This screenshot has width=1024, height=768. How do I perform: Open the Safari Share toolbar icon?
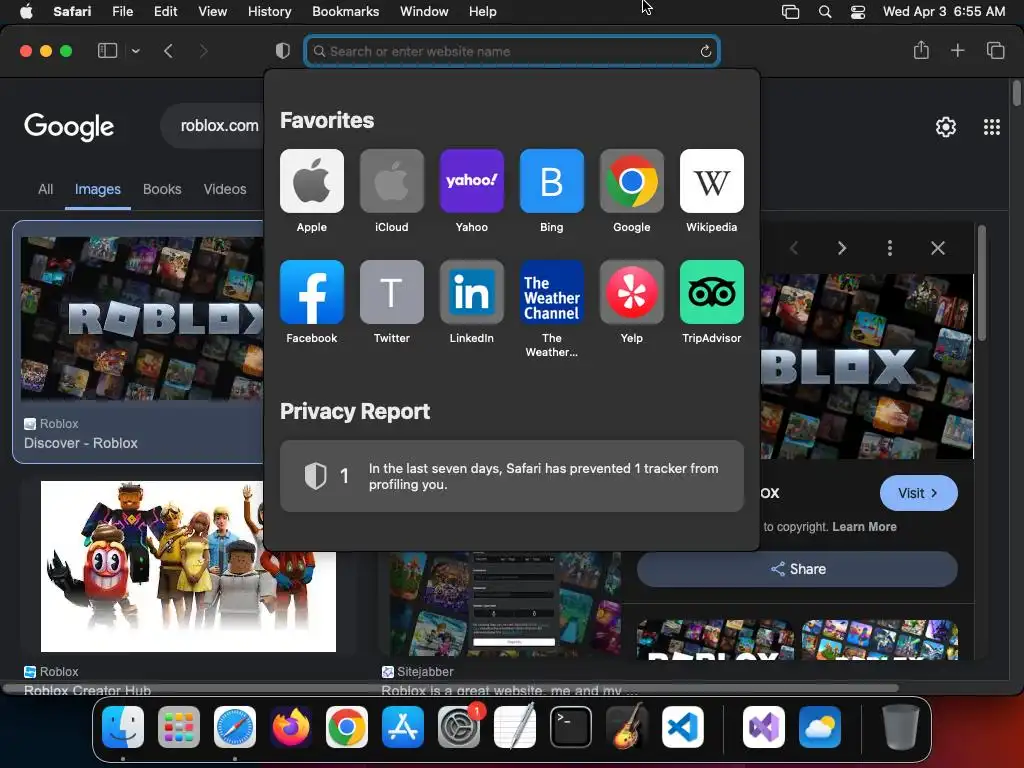click(x=921, y=50)
